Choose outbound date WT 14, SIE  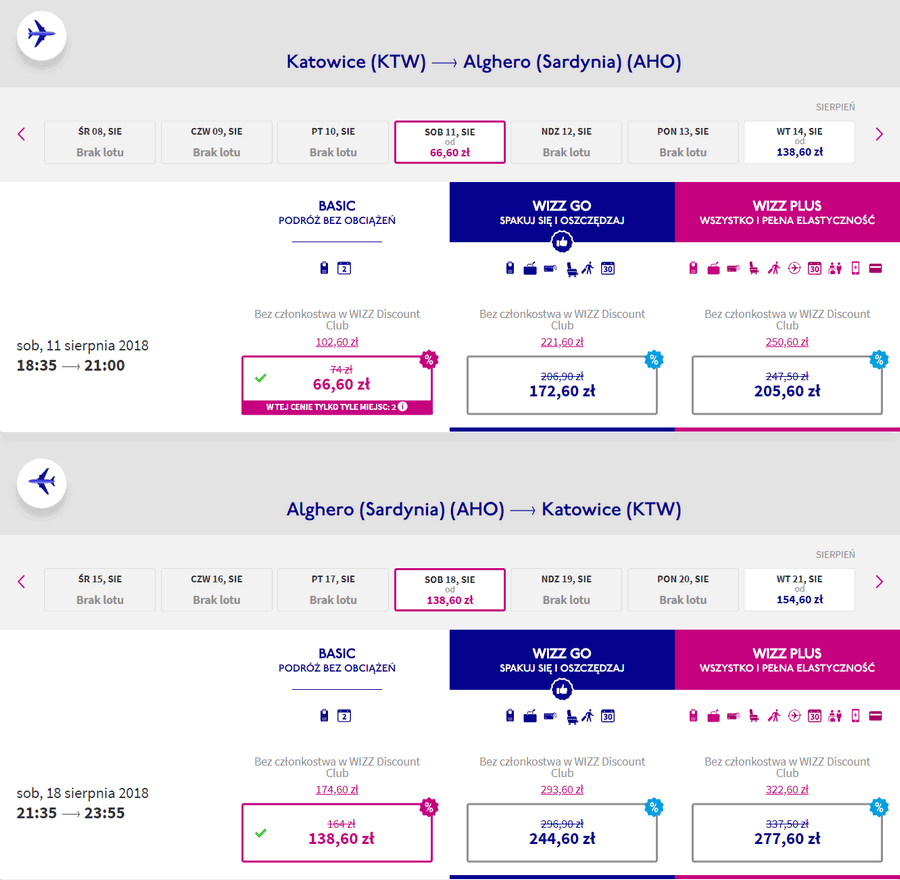coord(800,142)
